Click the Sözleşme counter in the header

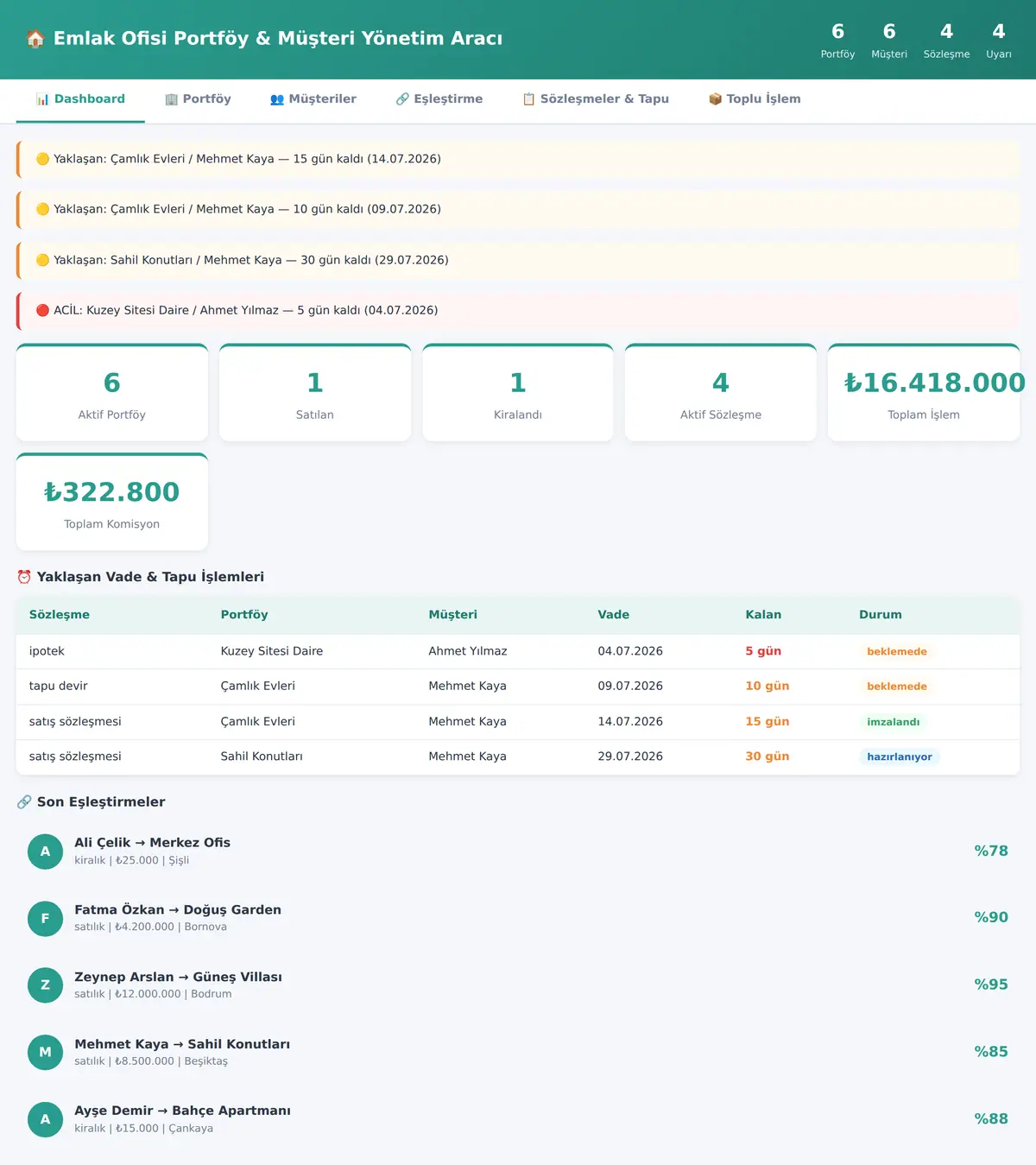(946, 41)
